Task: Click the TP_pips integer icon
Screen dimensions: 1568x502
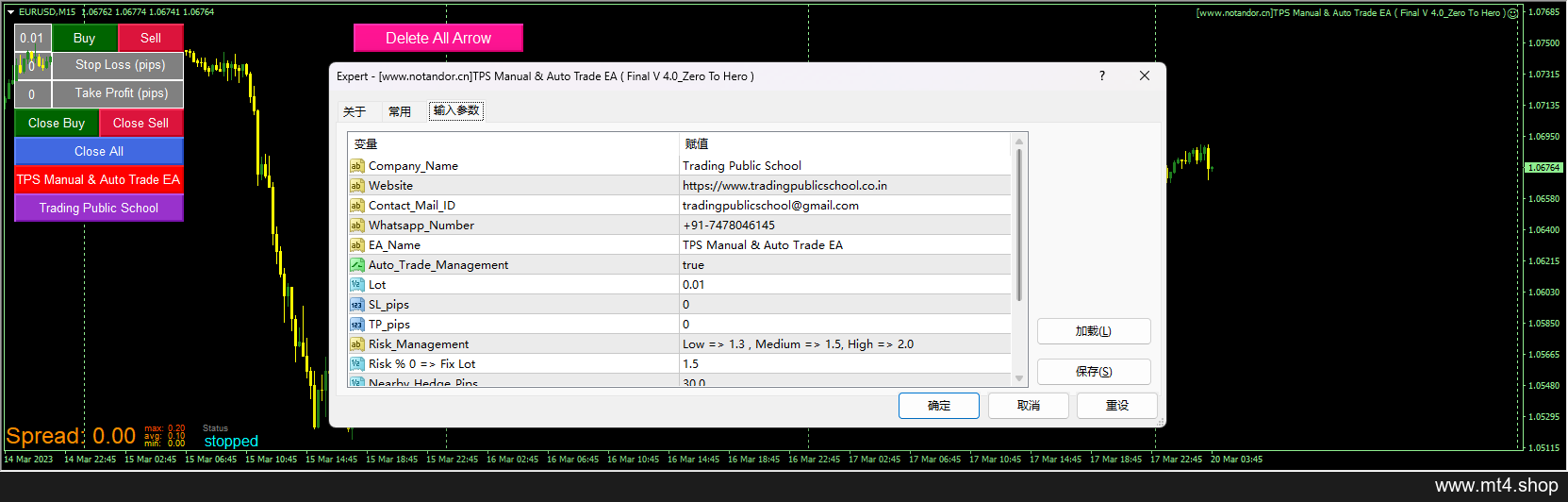Action: coord(357,325)
